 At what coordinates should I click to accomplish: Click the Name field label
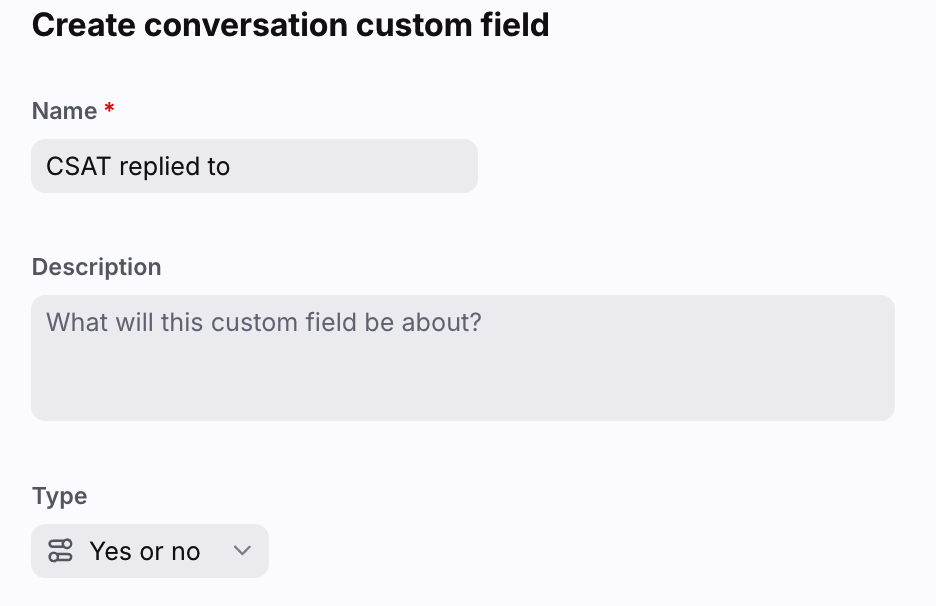[64, 111]
